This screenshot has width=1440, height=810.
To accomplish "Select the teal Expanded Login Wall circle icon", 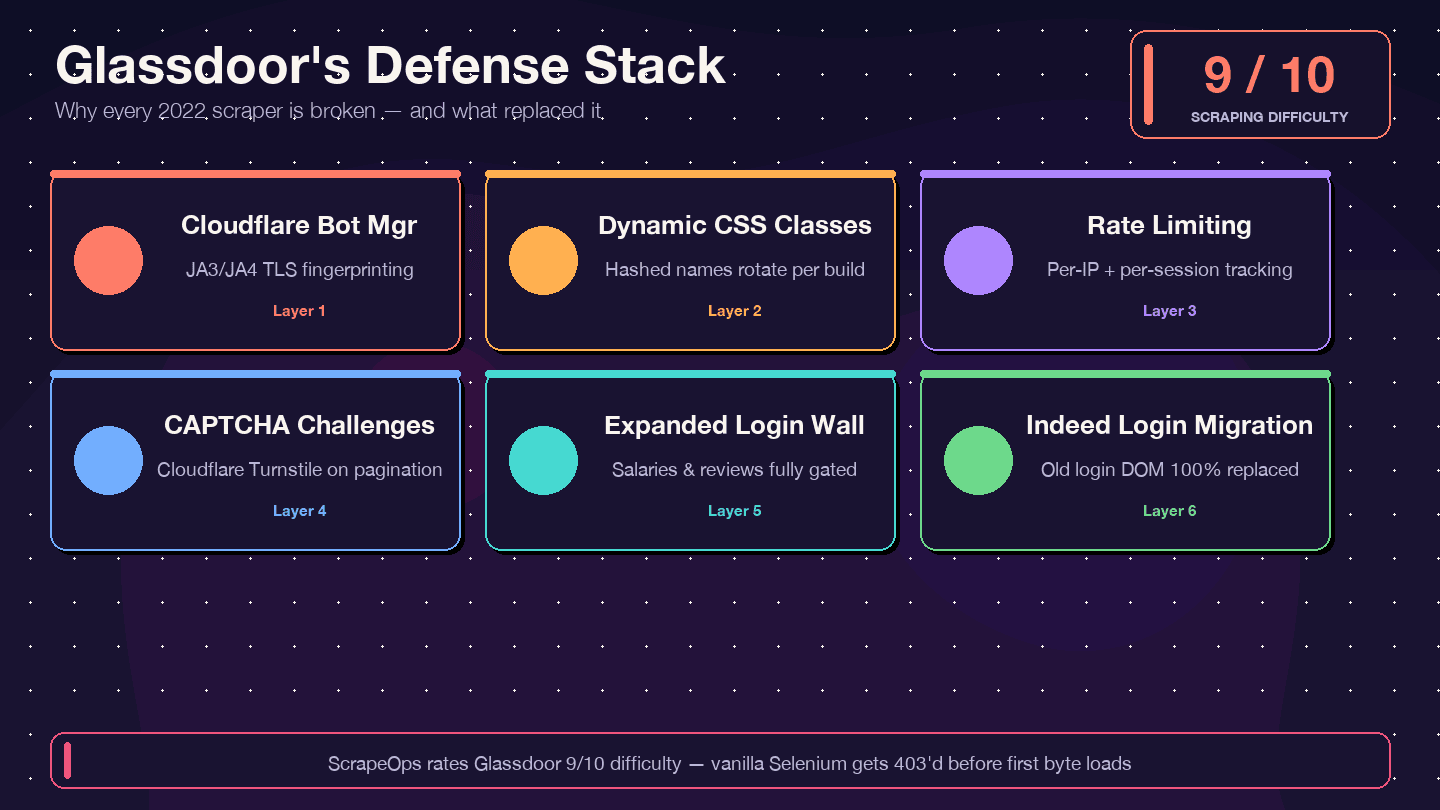I will click(x=544, y=460).
